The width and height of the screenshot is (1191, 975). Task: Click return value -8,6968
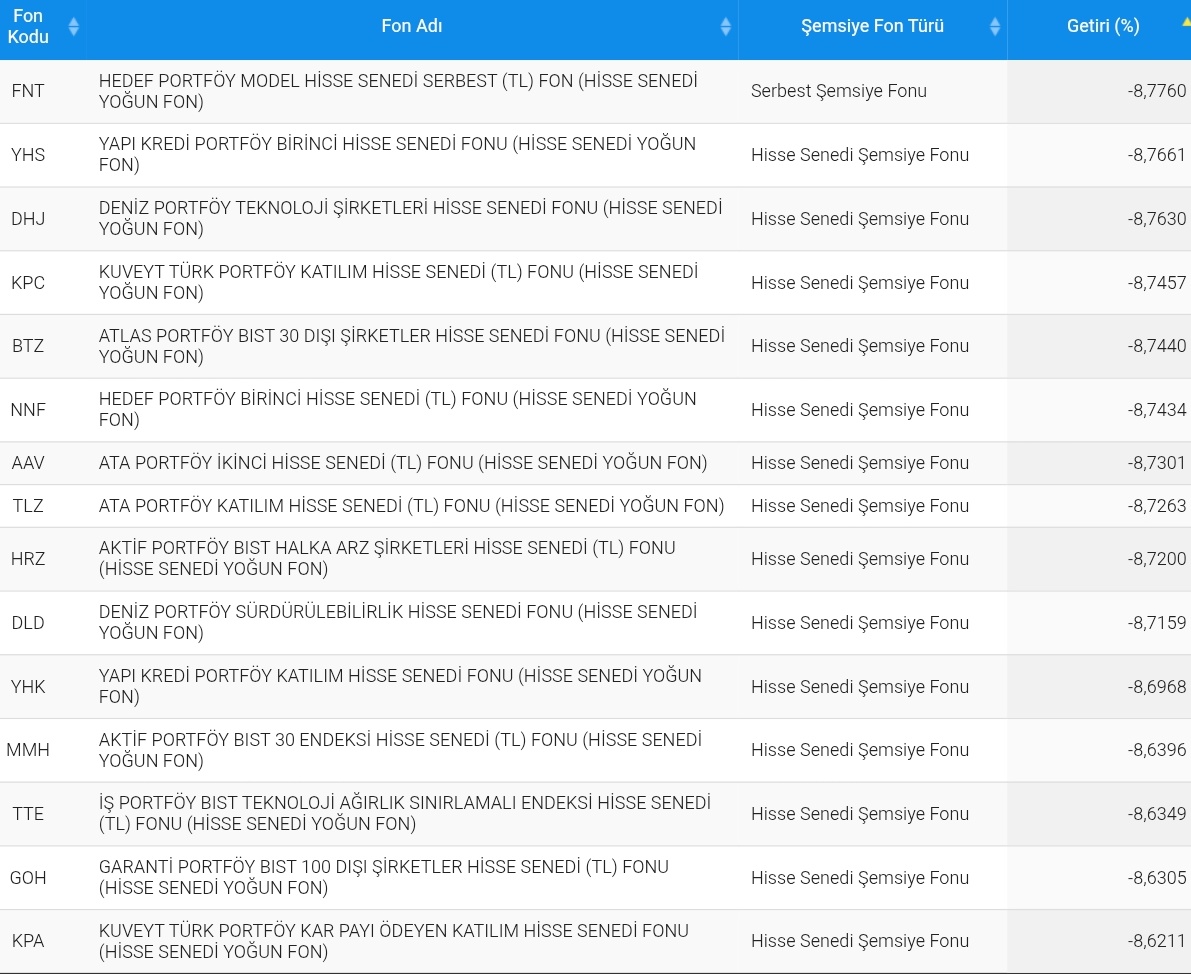pyautogui.click(x=1157, y=686)
